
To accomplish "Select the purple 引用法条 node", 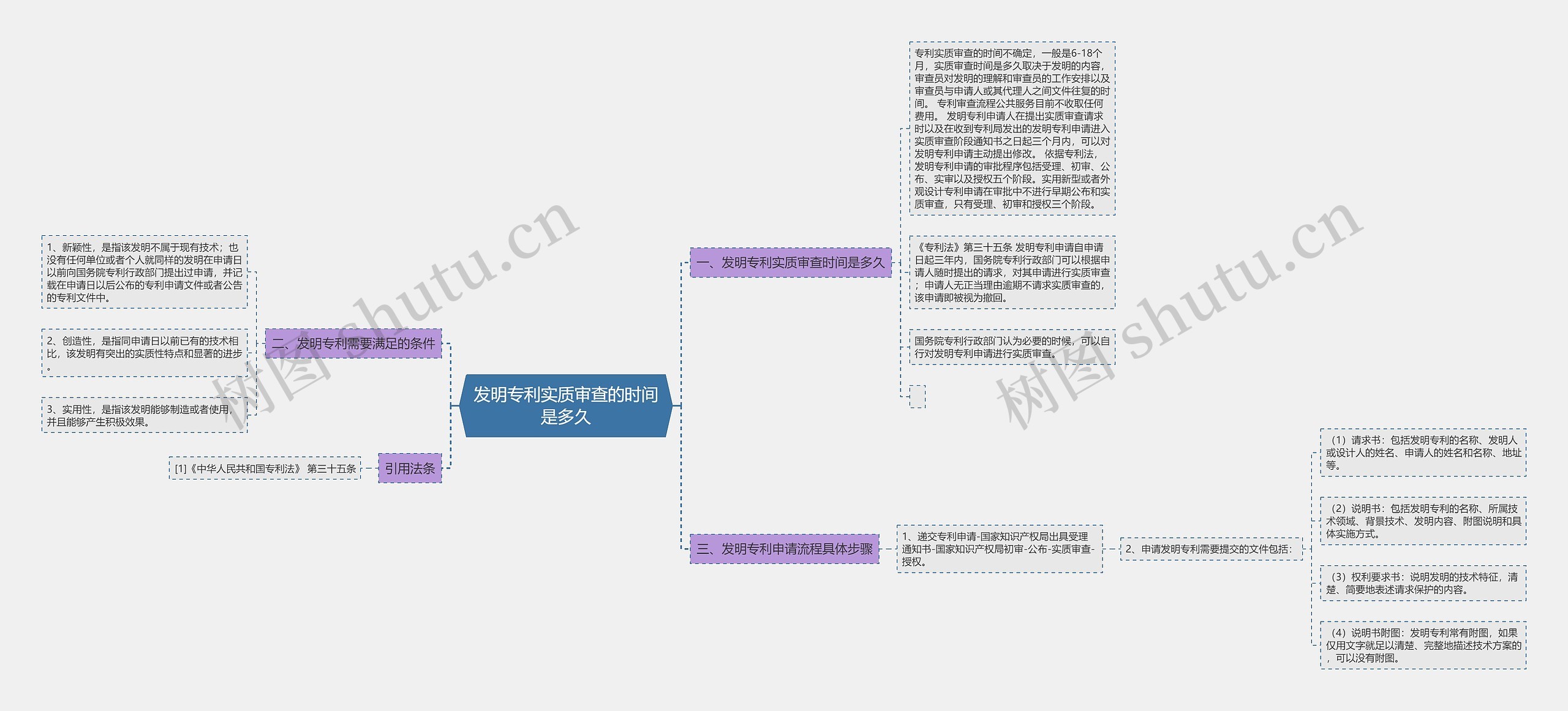I will pos(409,468).
